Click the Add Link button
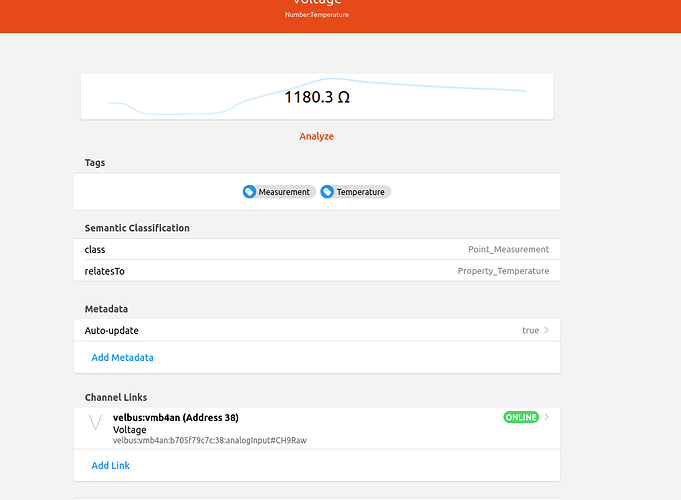The image size is (681, 500). pyautogui.click(x=110, y=465)
